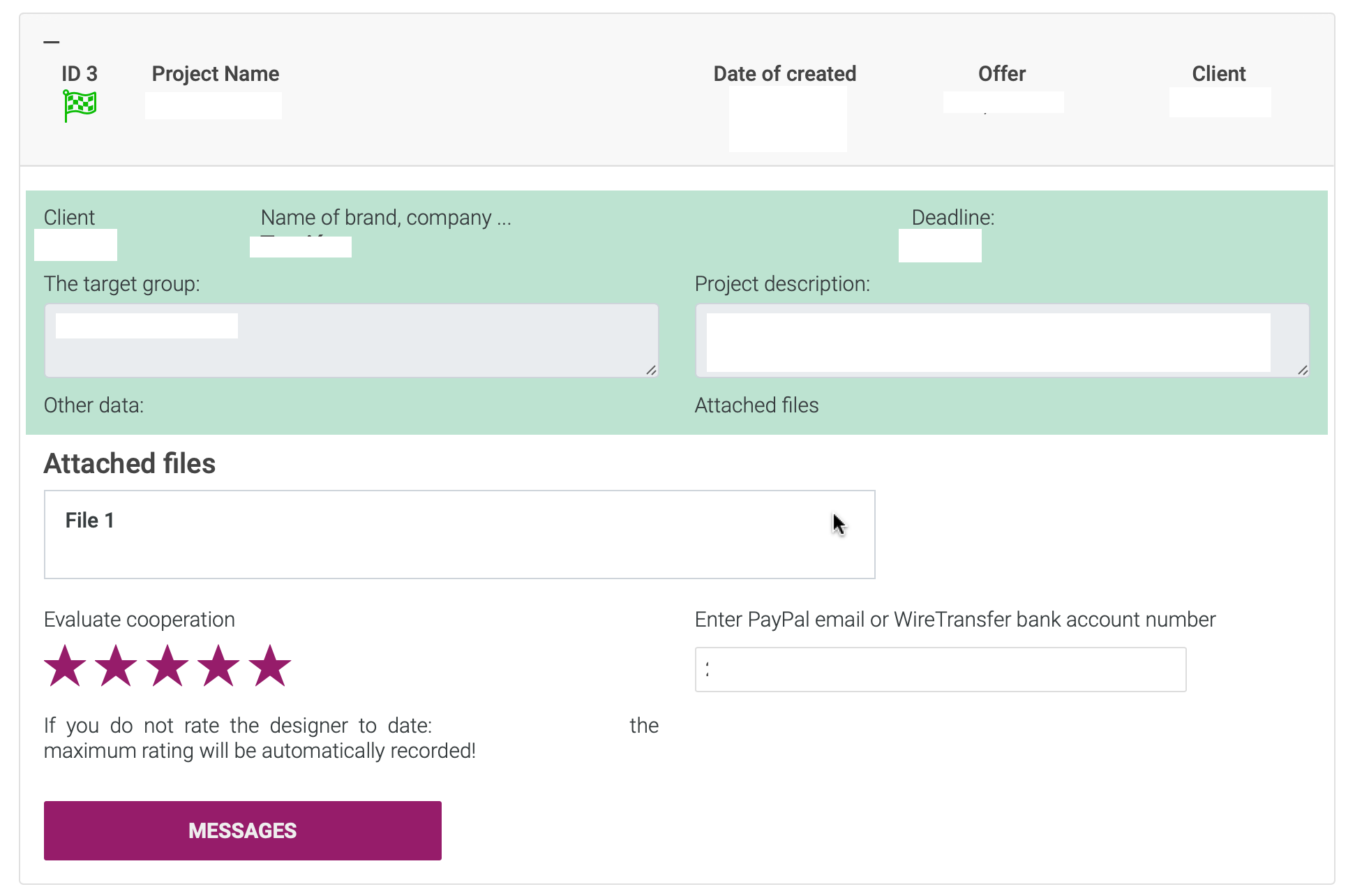Click the PayPal email or bank account field
Screen dimensions: 1362x896
tap(941, 669)
